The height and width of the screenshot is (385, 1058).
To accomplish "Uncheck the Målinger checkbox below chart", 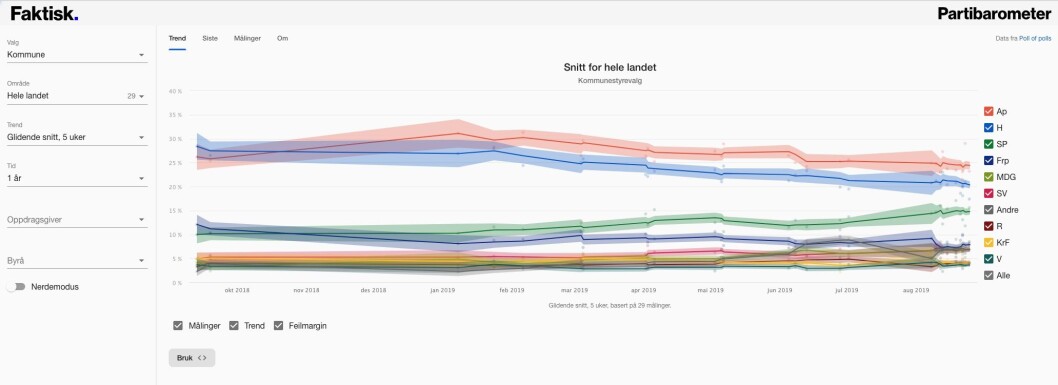I will coord(178,326).
